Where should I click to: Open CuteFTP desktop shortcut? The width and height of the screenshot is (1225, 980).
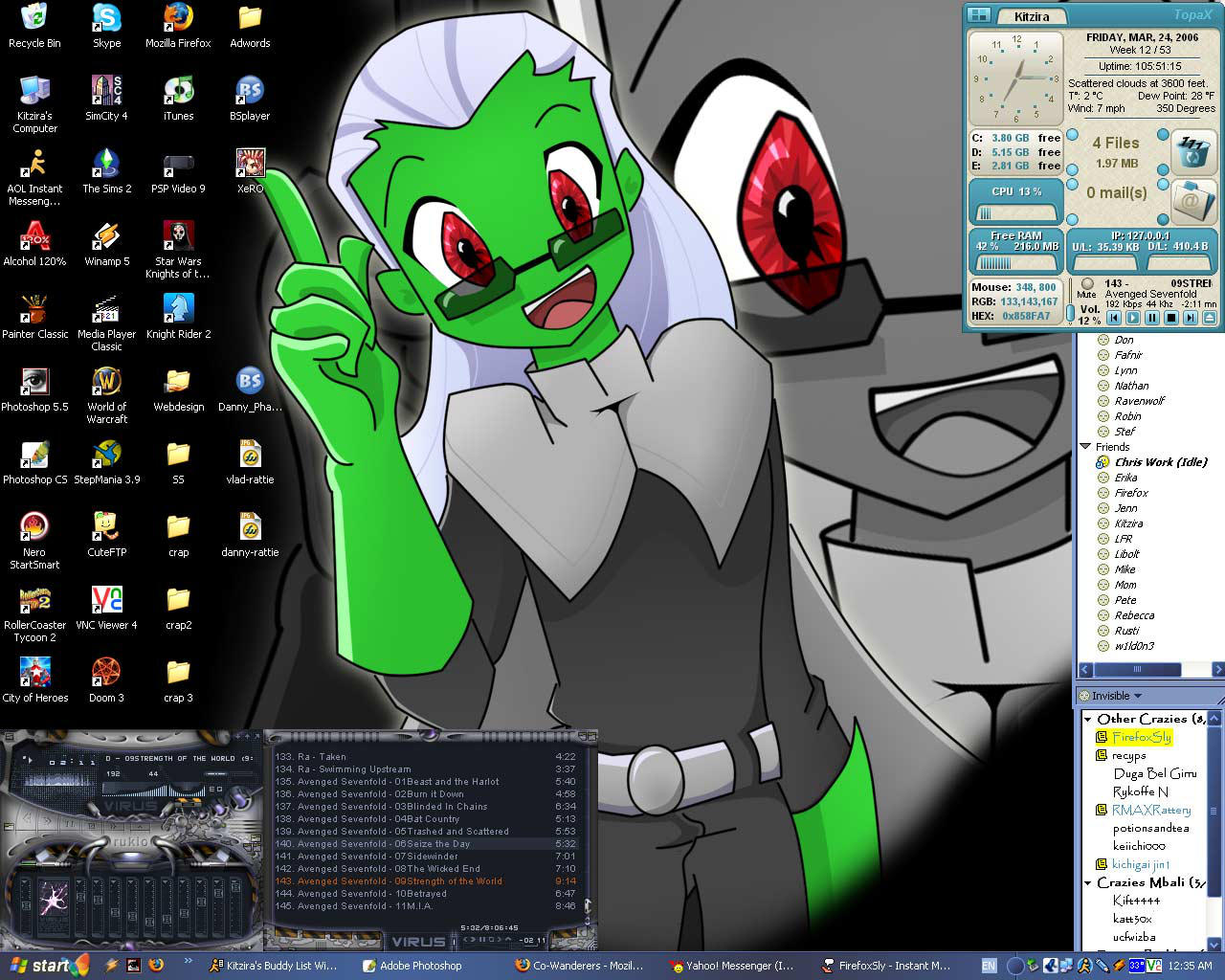coord(106,535)
